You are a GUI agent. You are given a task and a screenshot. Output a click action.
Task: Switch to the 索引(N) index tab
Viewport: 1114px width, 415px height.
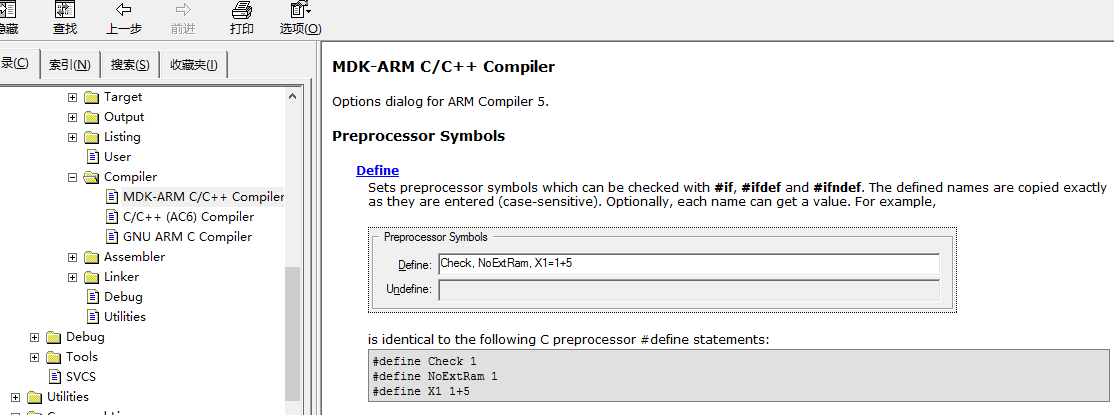(x=70, y=65)
